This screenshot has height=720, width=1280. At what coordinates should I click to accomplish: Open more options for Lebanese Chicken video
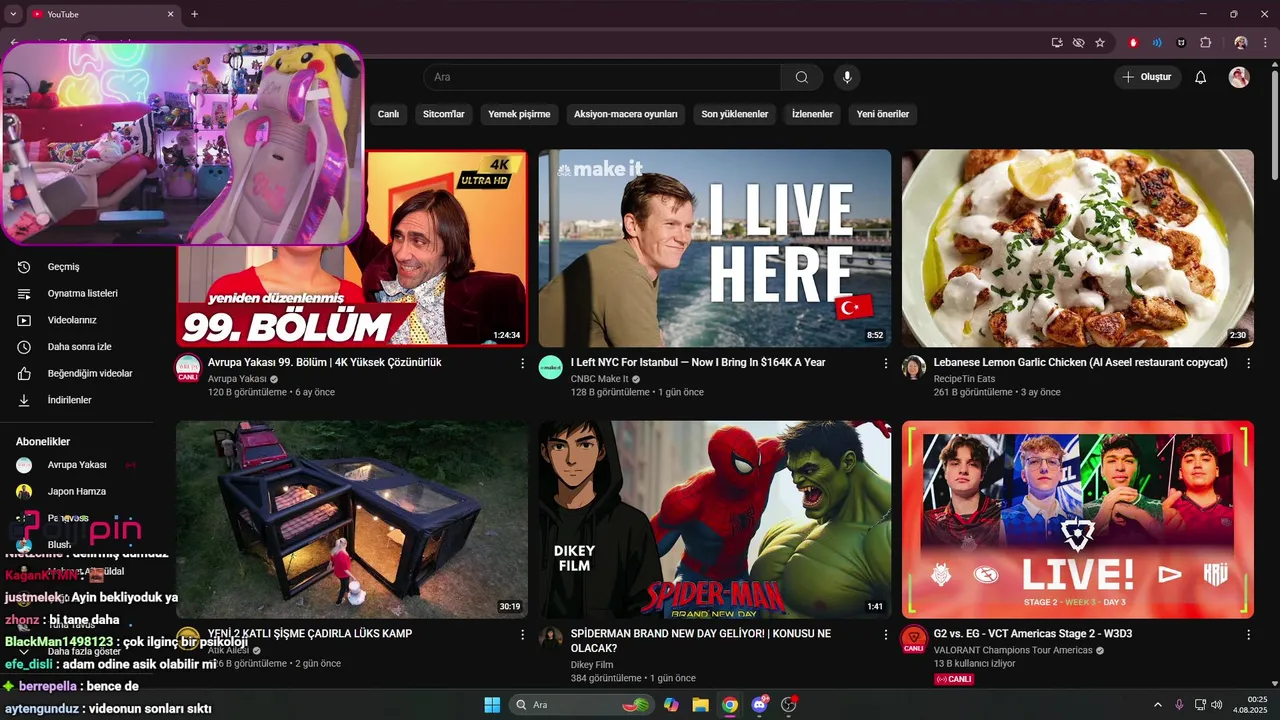[x=1248, y=363]
